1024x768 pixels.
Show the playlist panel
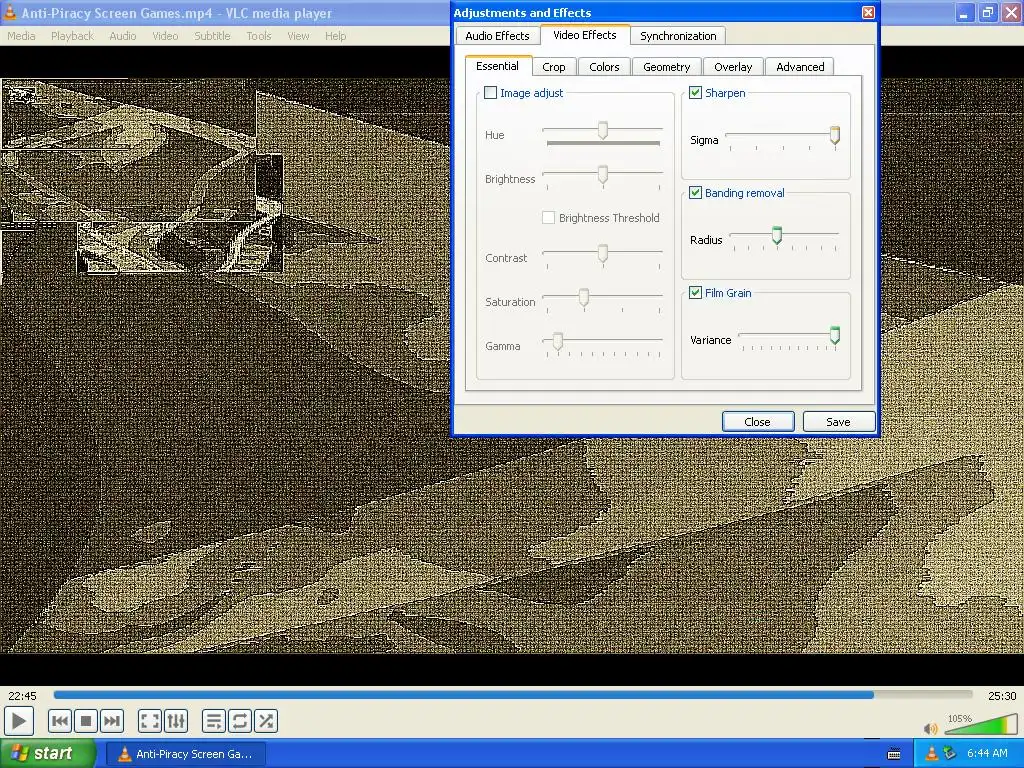(214, 721)
